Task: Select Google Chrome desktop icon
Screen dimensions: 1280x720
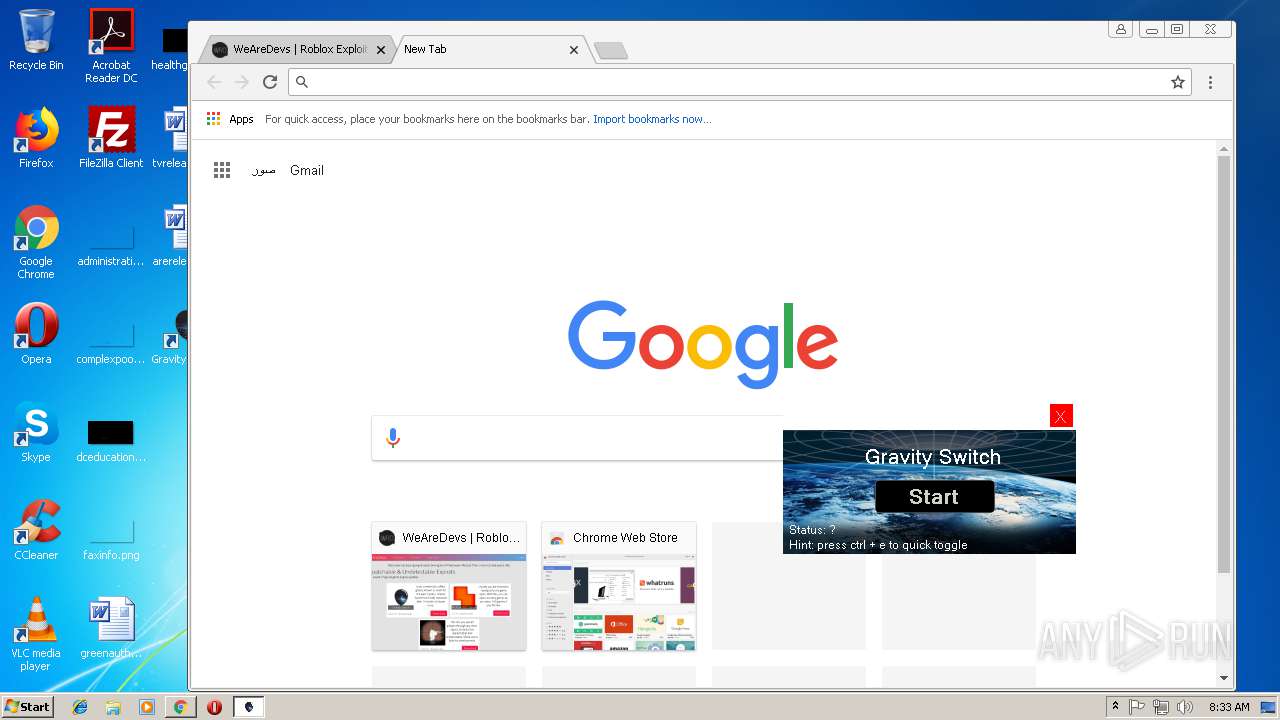Action: tap(36, 242)
